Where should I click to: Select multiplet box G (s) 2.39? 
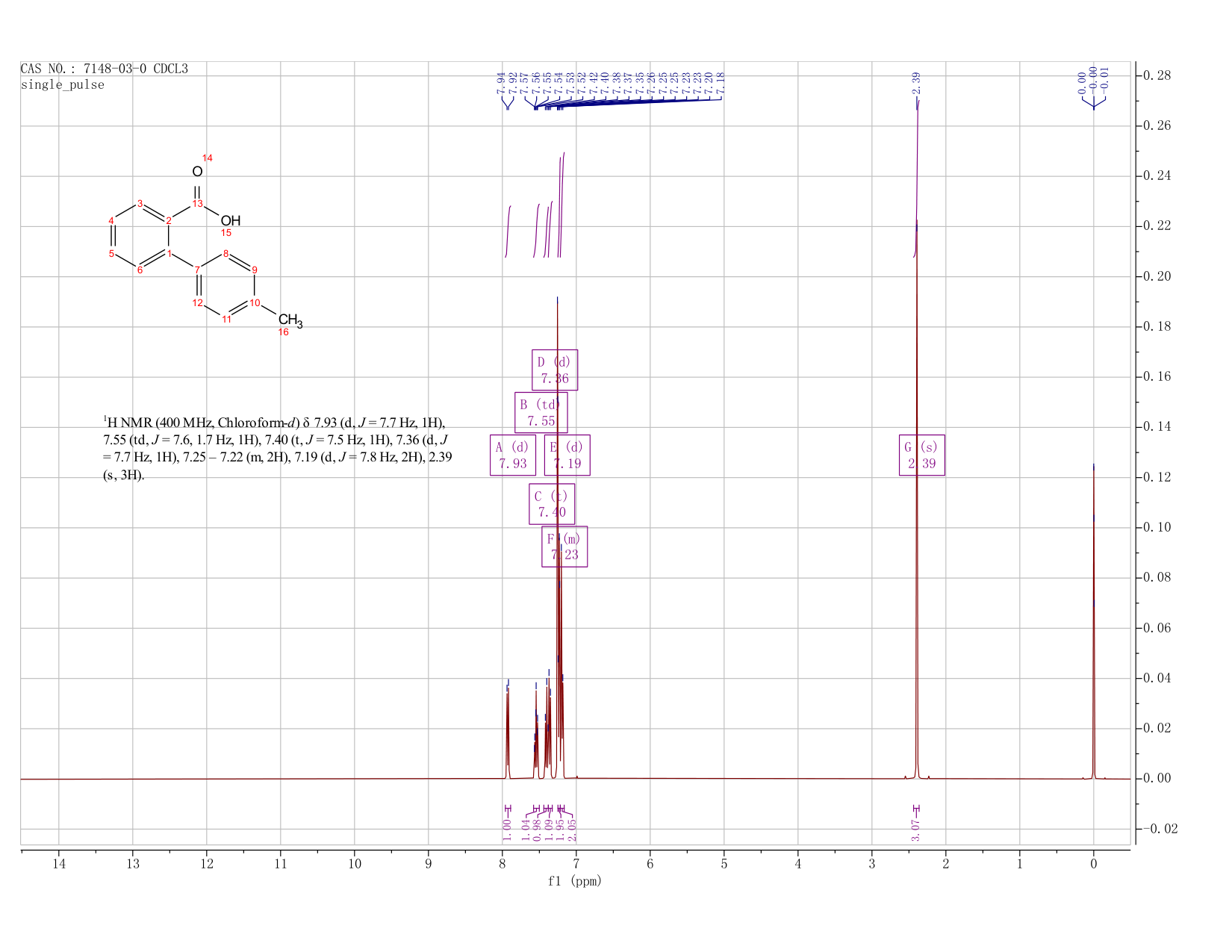[x=922, y=455]
